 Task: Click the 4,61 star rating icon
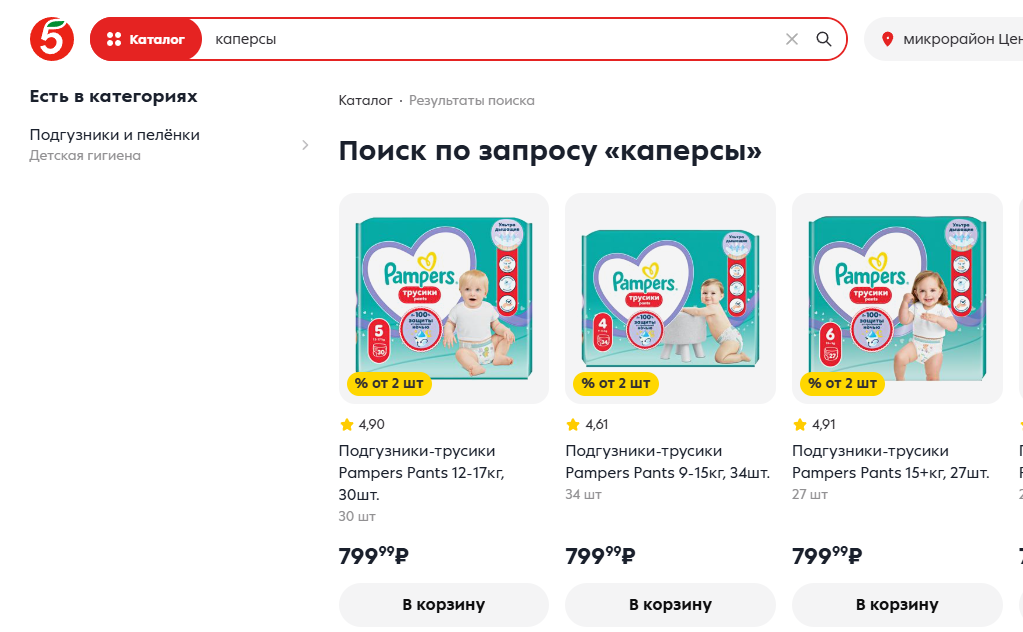coord(573,425)
